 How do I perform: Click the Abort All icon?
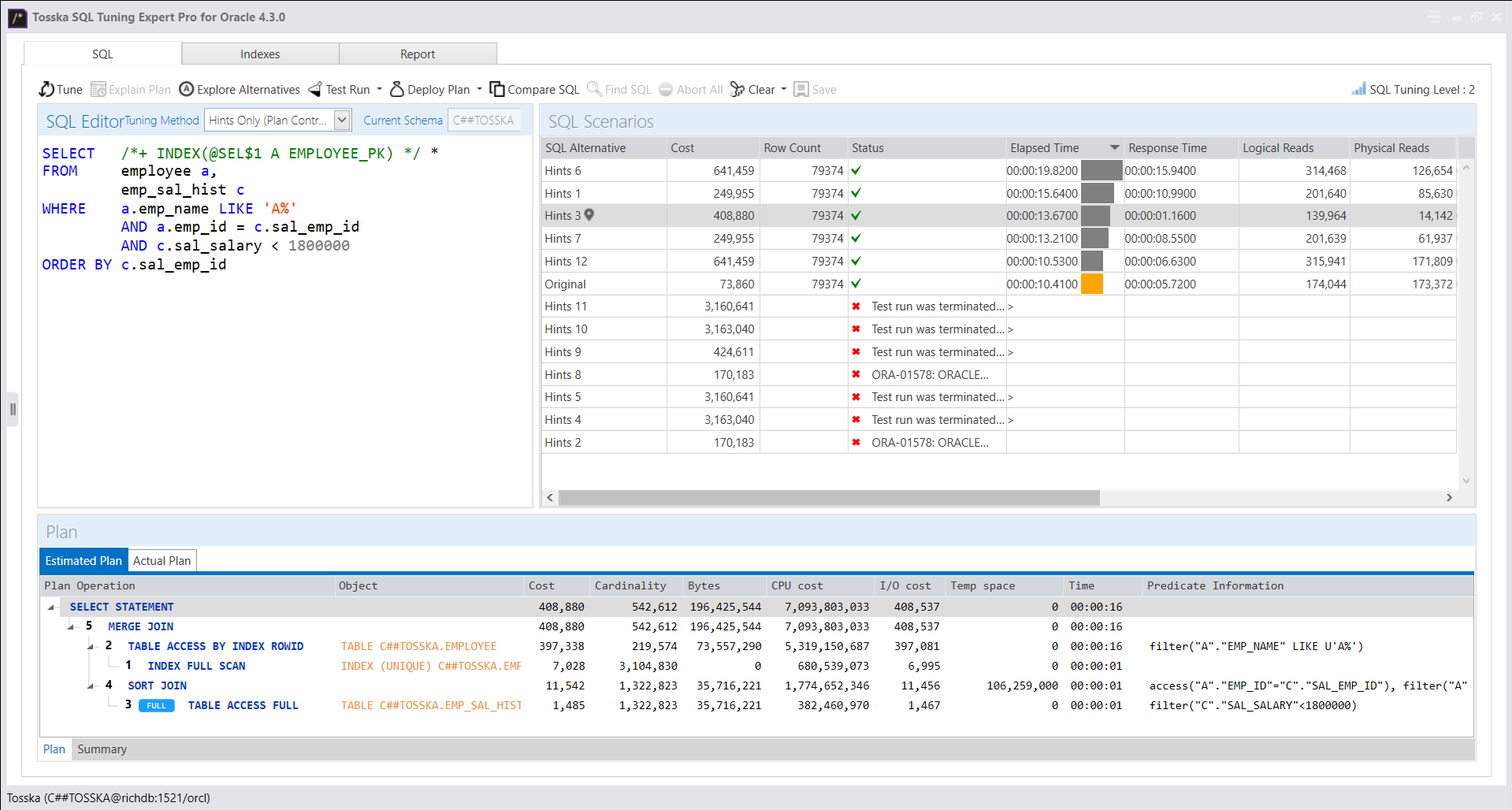(666, 90)
